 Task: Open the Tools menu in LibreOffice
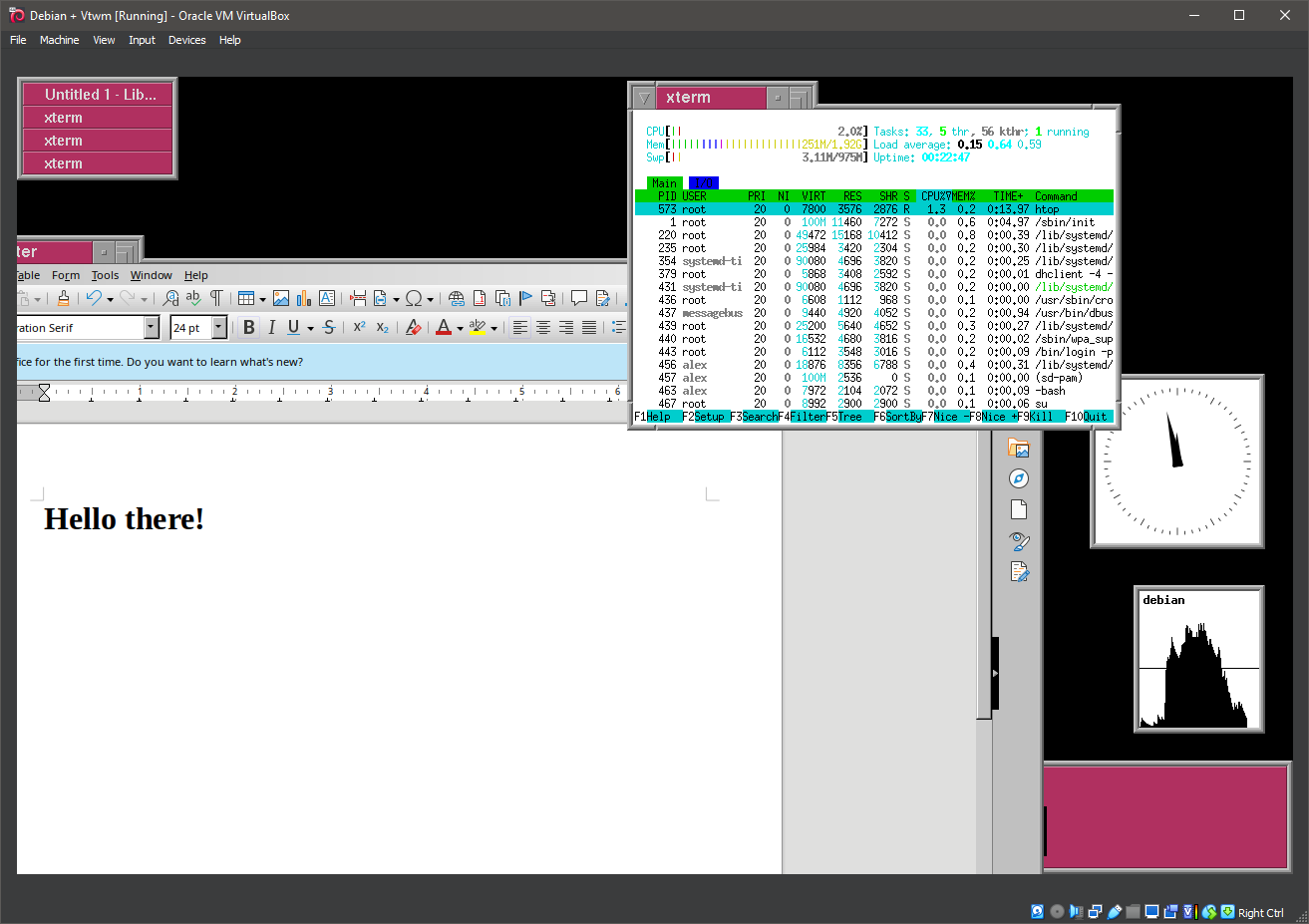(105, 275)
